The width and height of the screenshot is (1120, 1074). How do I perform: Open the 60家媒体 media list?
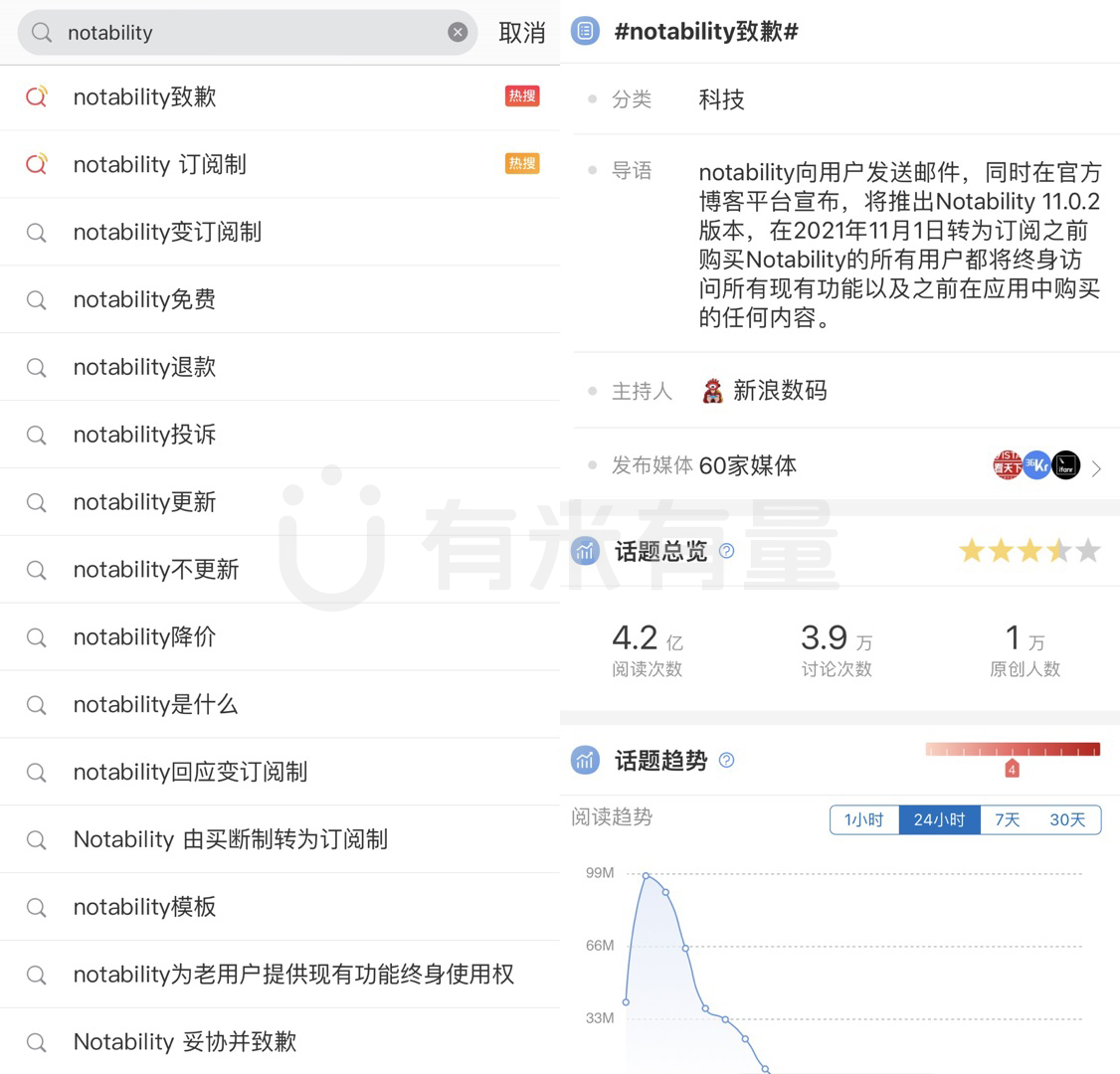(x=748, y=465)
